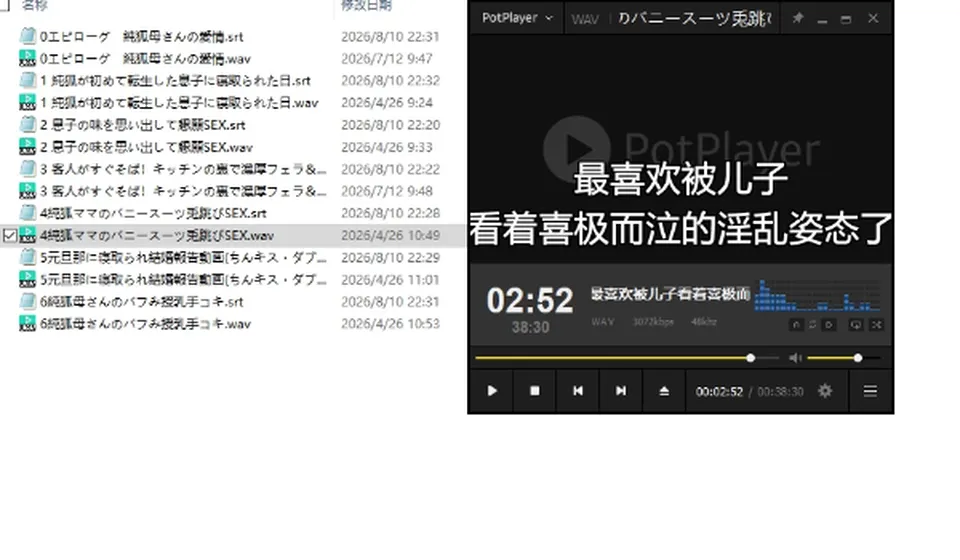The image size is (960, 560).
Task: Open the PotPlayer main menu dropdown
Action: (517, 18)
